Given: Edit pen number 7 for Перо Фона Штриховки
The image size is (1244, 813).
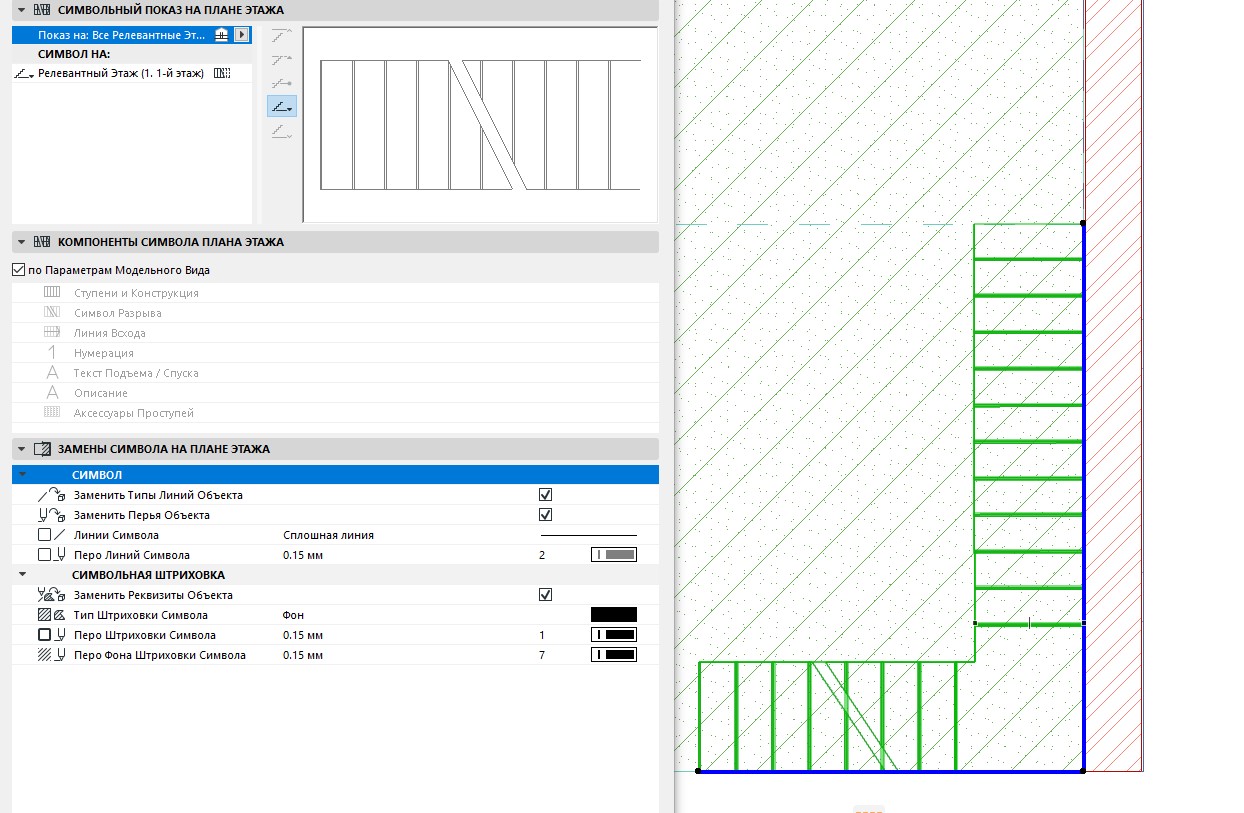Looking at the screenshot, I should 542,655.
